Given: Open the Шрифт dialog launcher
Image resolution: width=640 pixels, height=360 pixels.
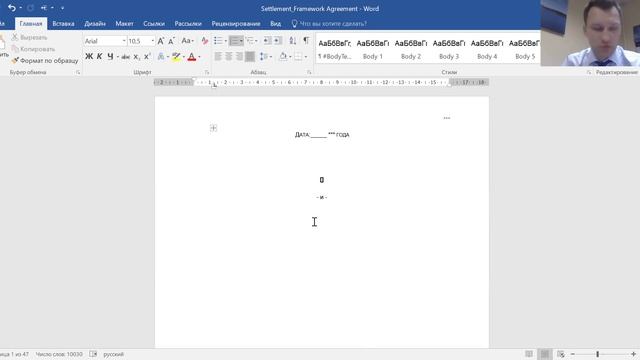Looking at the screenshot, I should click(x=207, y=72).
